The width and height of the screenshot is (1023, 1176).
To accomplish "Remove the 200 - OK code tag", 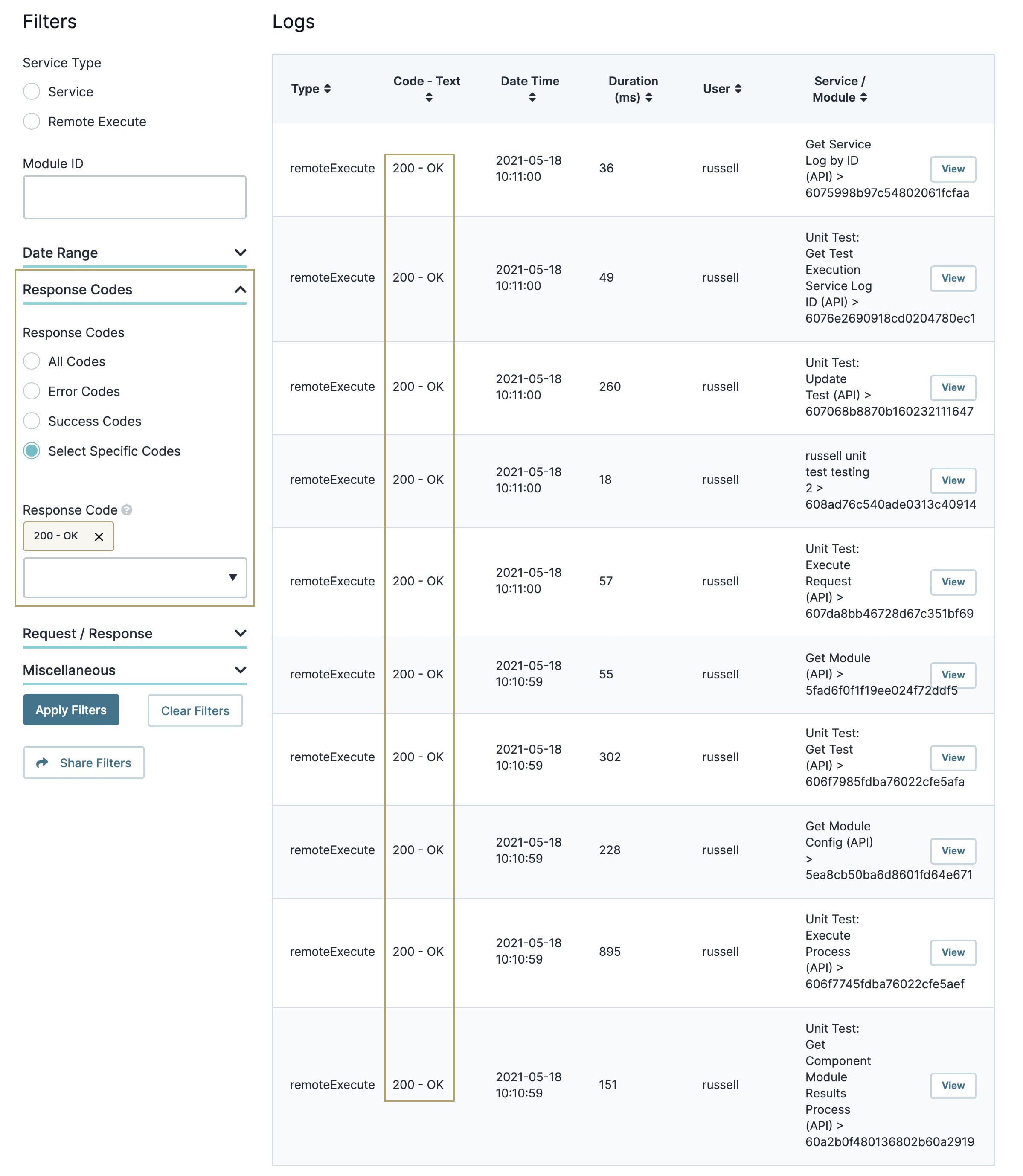I will (99, 537).
